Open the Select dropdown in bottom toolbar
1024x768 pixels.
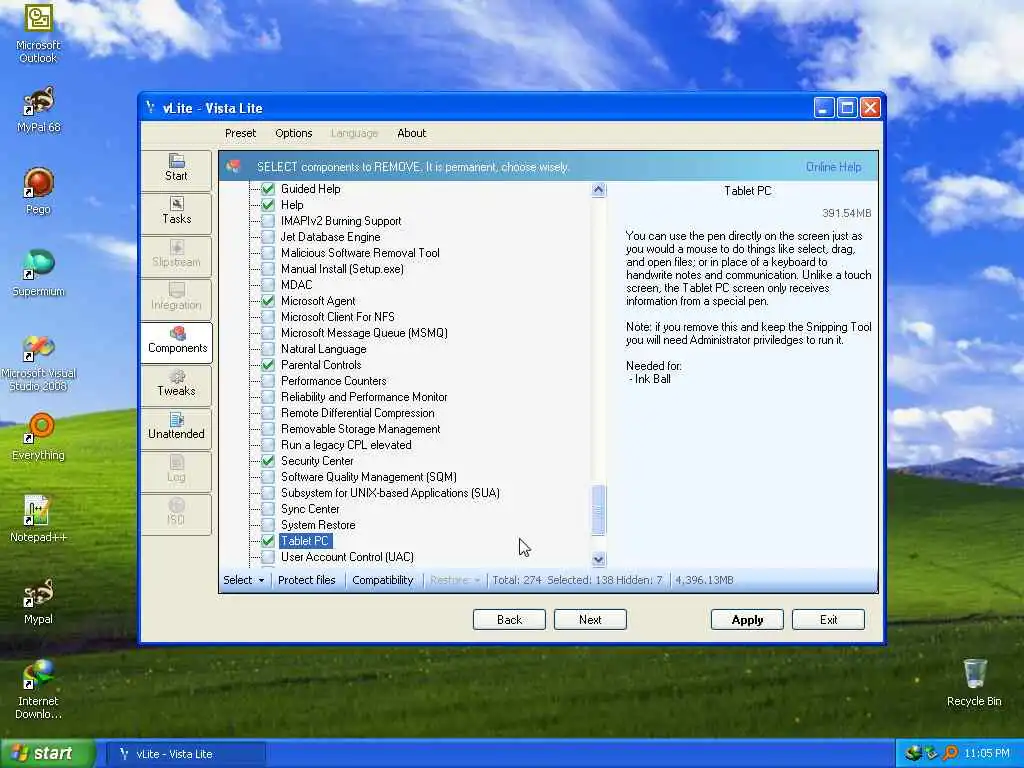(x=244, y=580)
